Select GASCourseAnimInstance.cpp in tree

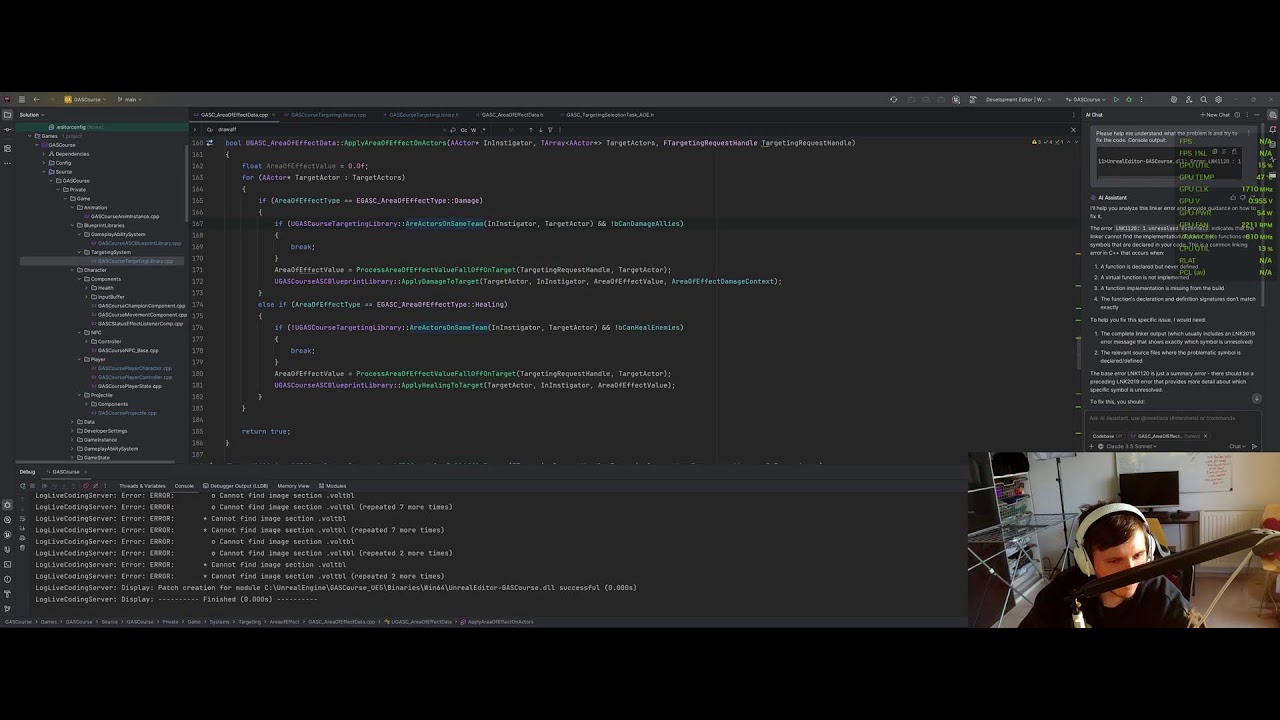(124, 216)
